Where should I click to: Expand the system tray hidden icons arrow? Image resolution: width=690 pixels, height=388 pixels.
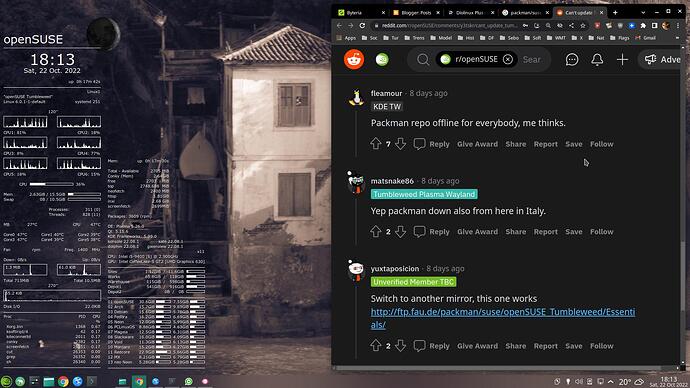tap(611, 381)
